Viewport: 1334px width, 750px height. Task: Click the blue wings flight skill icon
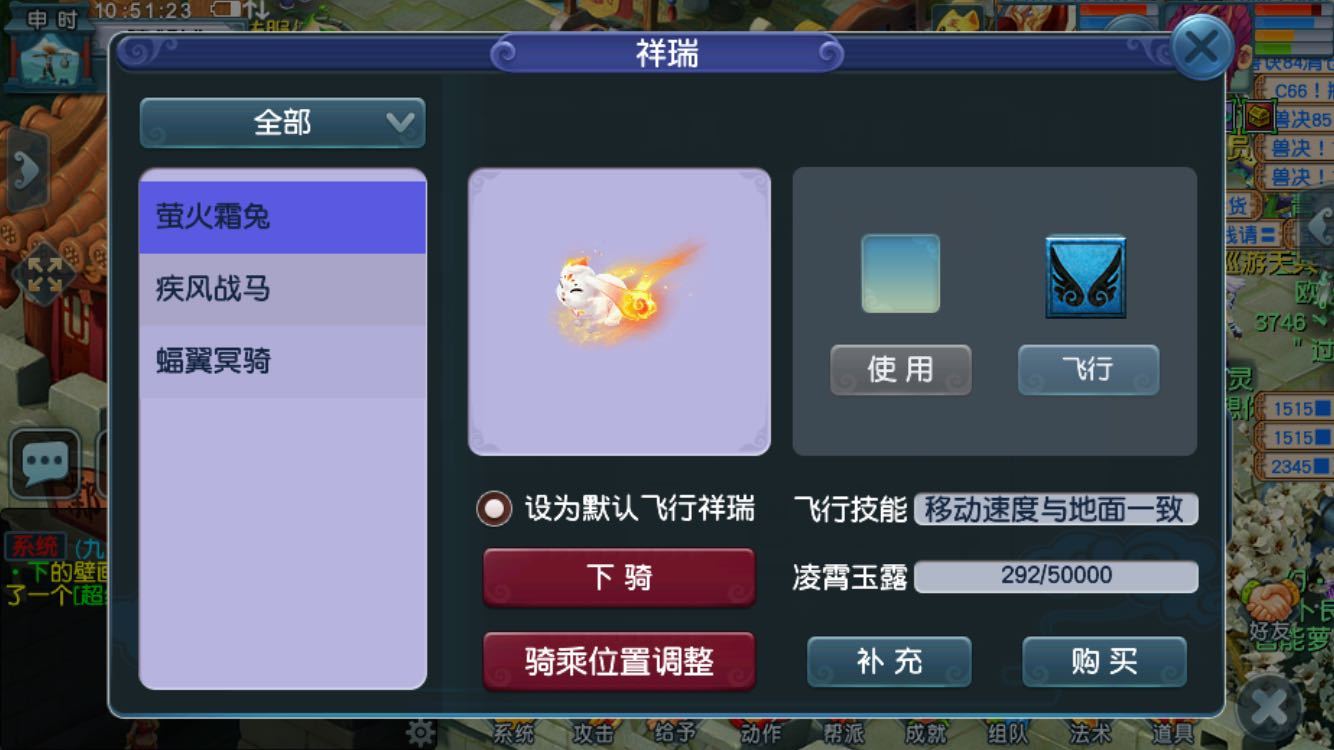1086,277
